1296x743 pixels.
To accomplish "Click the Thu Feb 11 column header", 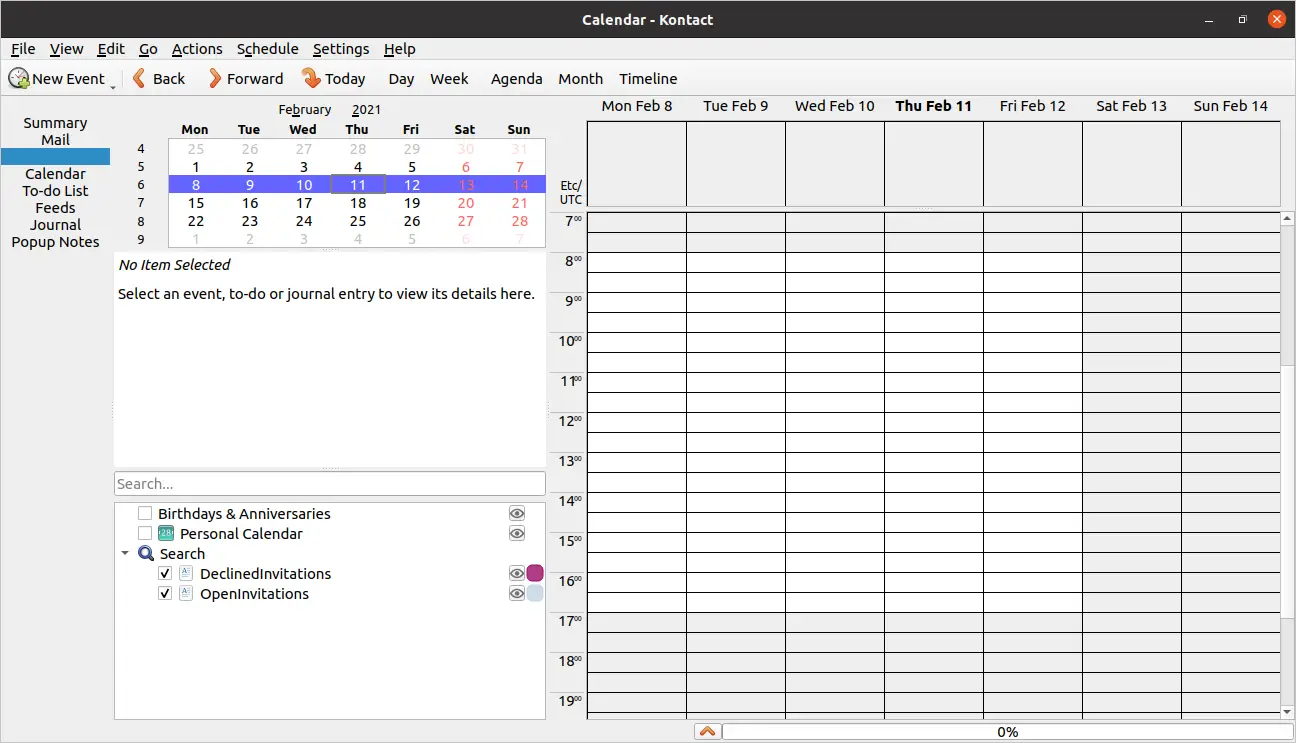I will [x=934, y=106].
